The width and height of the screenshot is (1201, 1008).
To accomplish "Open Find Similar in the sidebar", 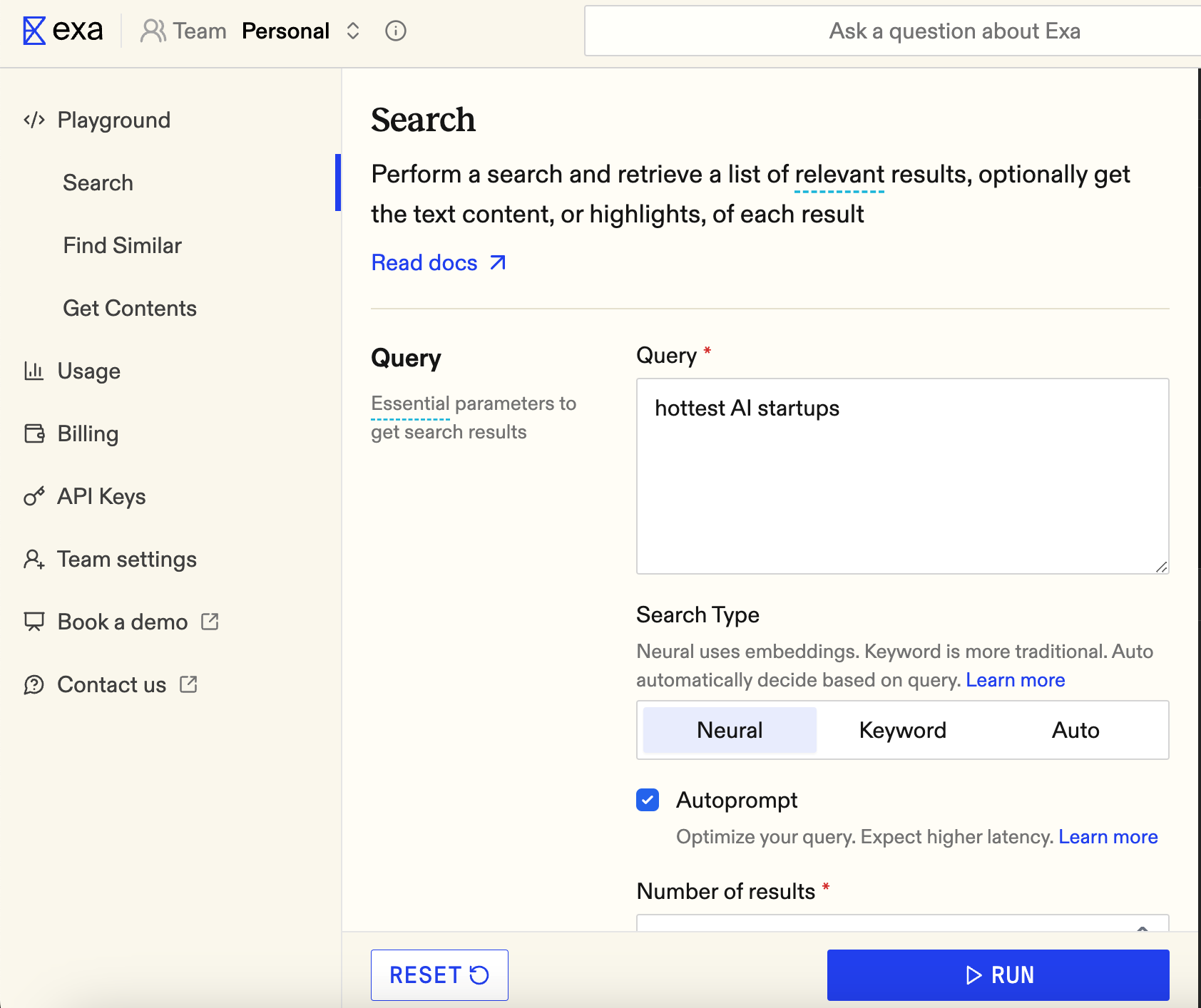I will (122, 245).
